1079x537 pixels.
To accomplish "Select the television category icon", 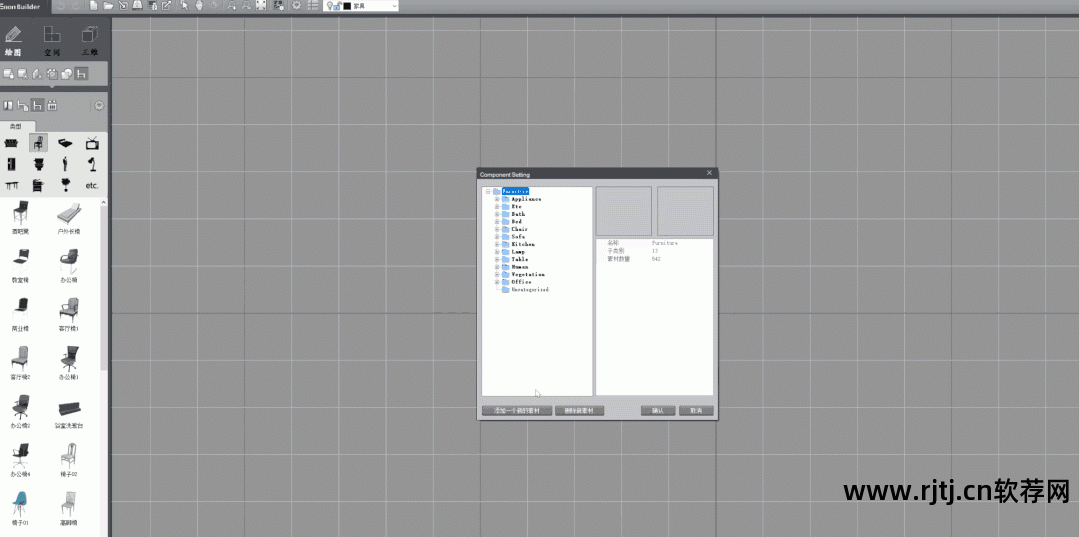I will point(92,143).
